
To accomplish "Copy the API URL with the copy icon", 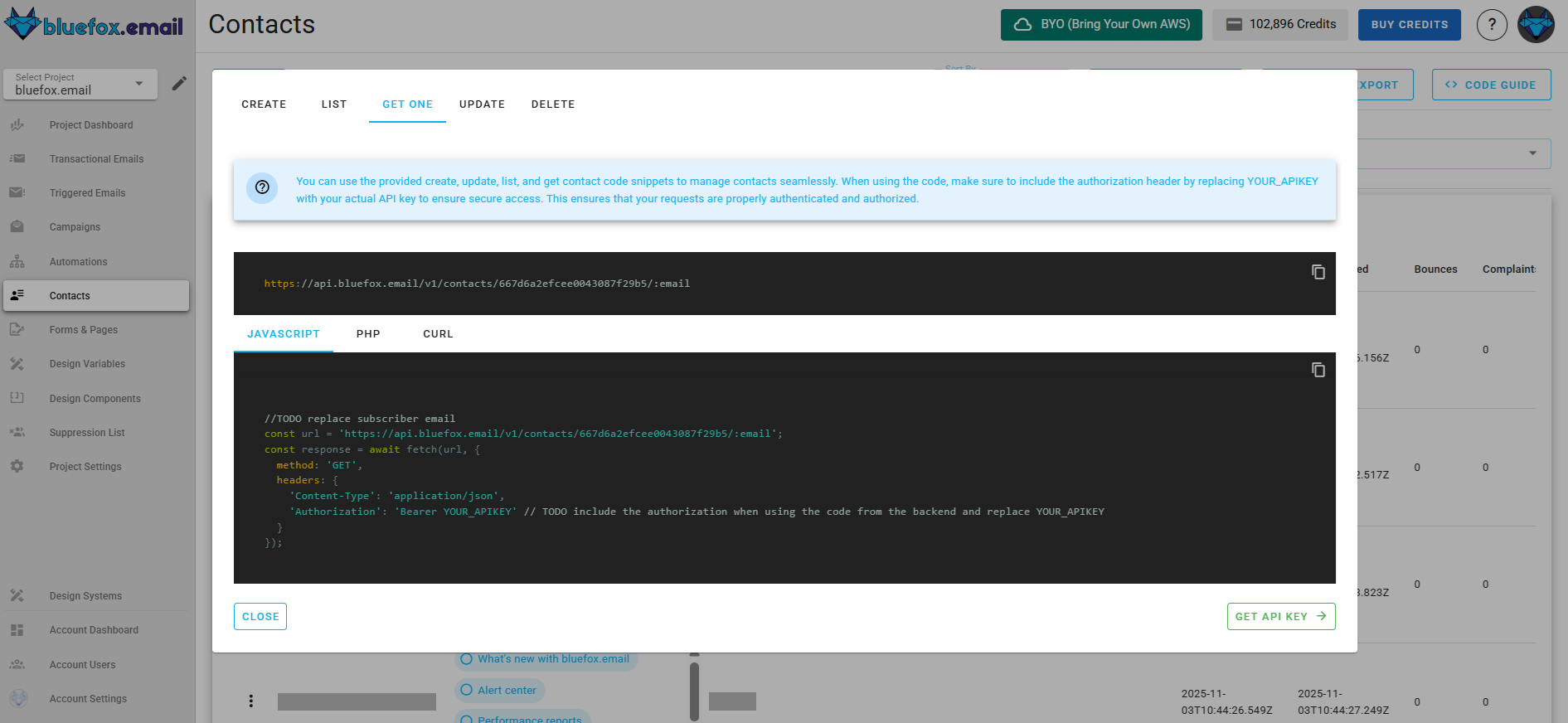I will pos(1318,272).
